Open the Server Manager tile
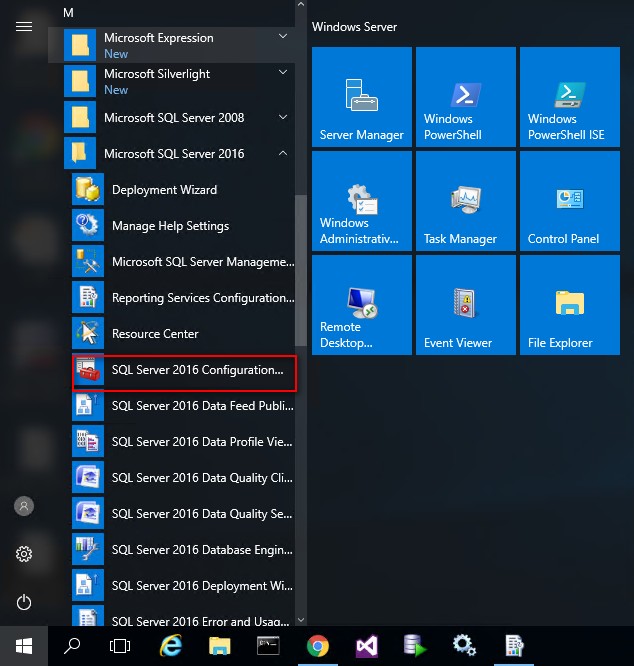The height and width of the screenshot is (666, 634). (362, 97)
